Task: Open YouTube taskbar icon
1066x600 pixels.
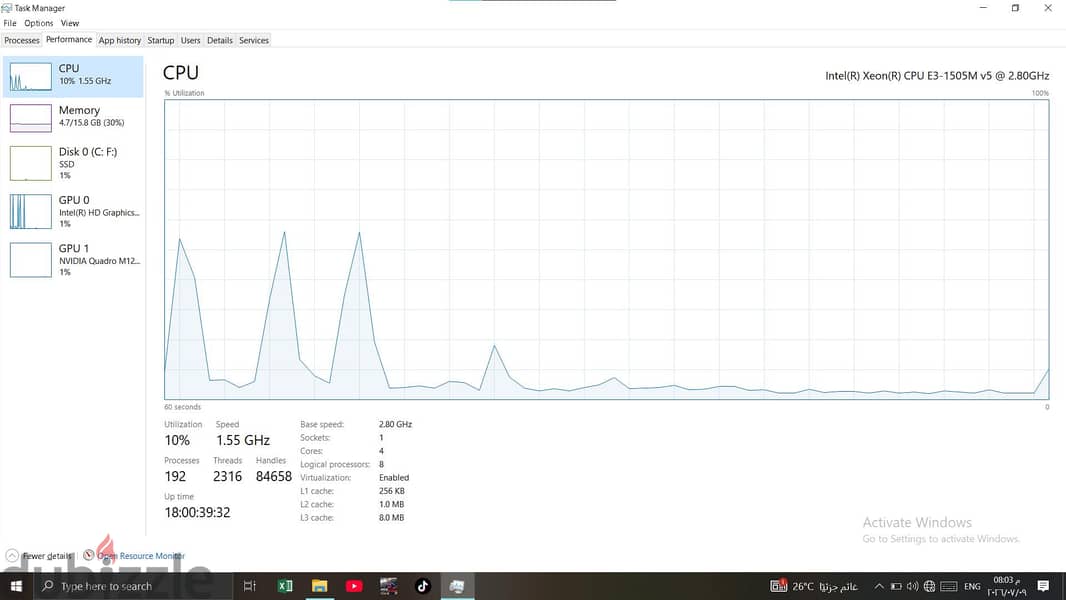Action: pyautogui.click(x=354, y=586)
